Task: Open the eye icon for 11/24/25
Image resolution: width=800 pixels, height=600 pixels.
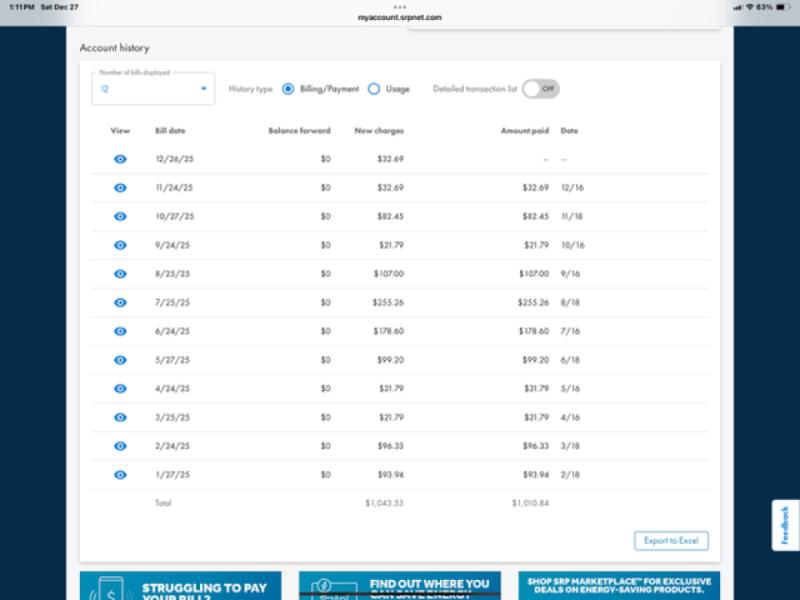Action: (121, 187)
